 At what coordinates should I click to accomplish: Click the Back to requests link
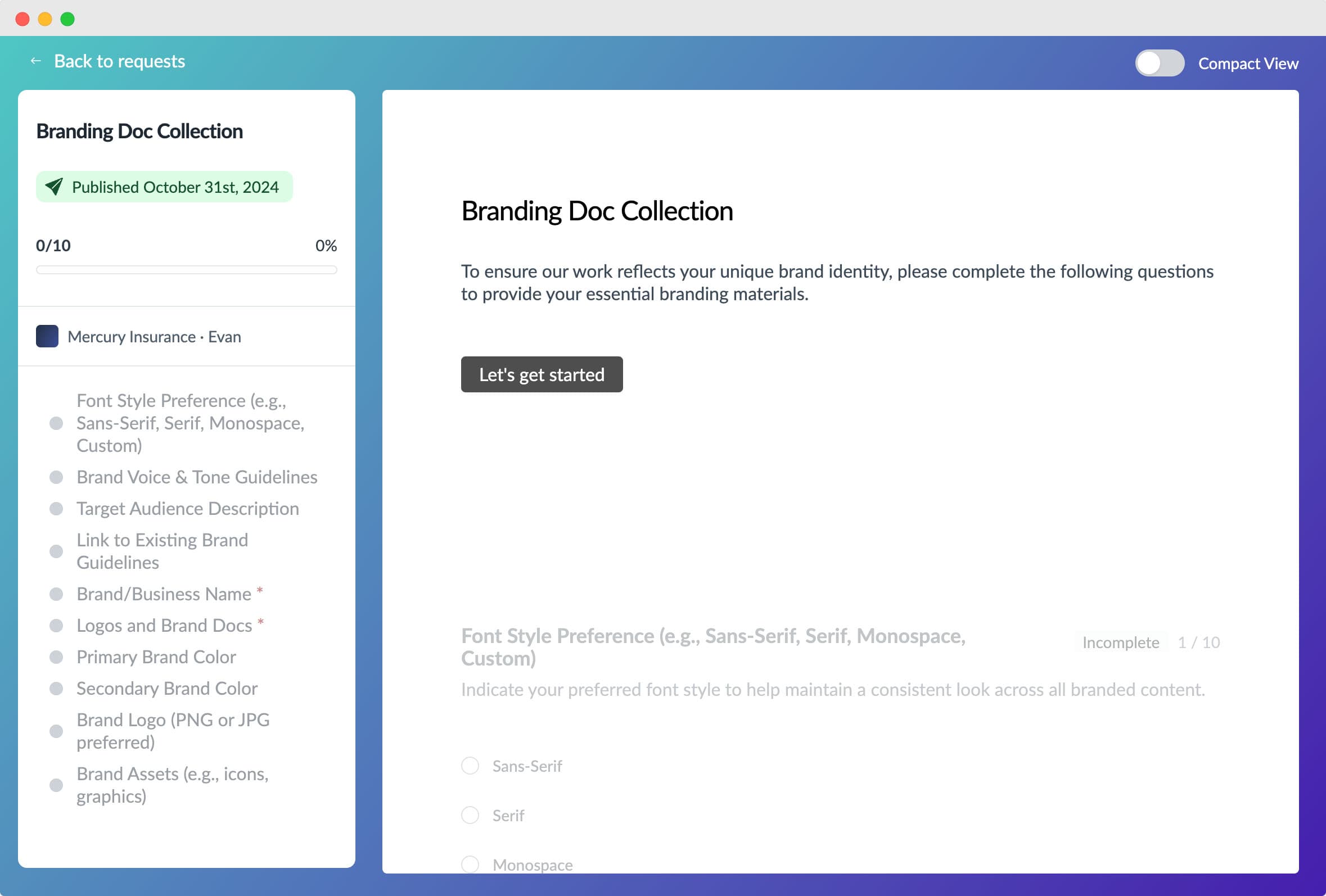point(120,61)
